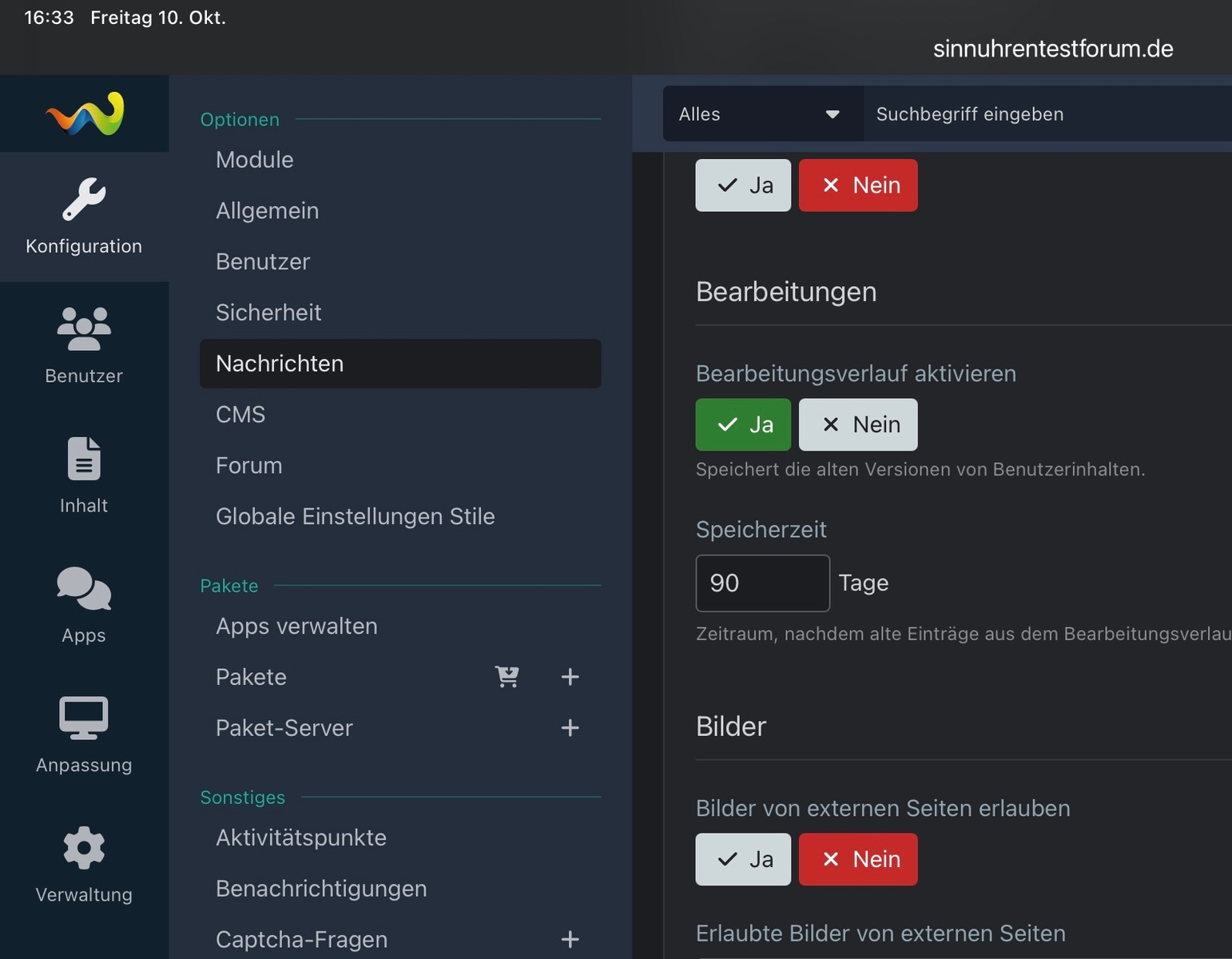Image resolution: width=1232 pixels, height=959 pixels.
Task: Click the shopping cart icon next to Pakete
Action: point(507,677)
